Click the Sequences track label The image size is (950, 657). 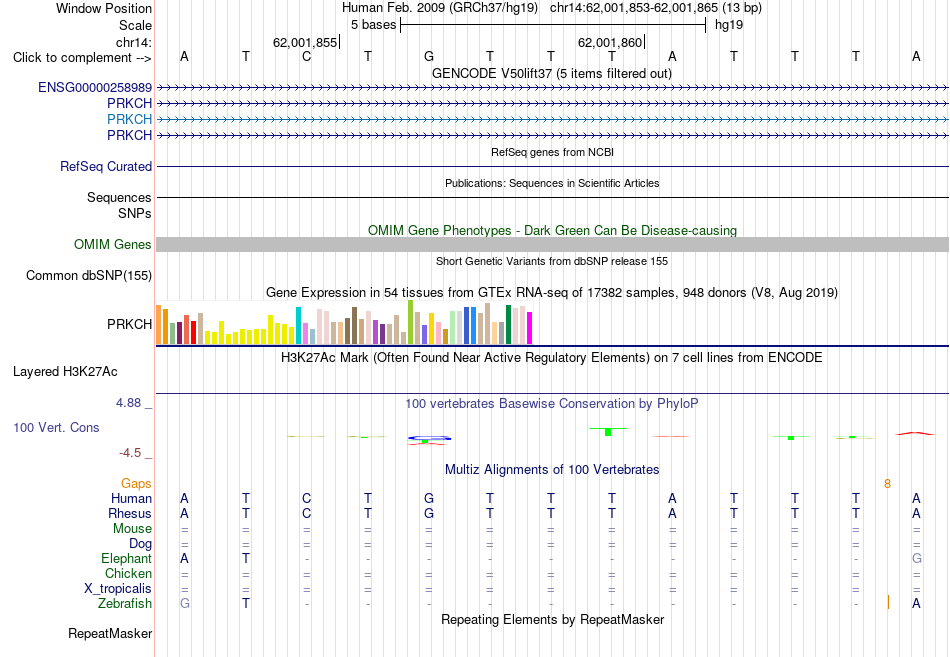pyautogui.click(x=119, y=198)
